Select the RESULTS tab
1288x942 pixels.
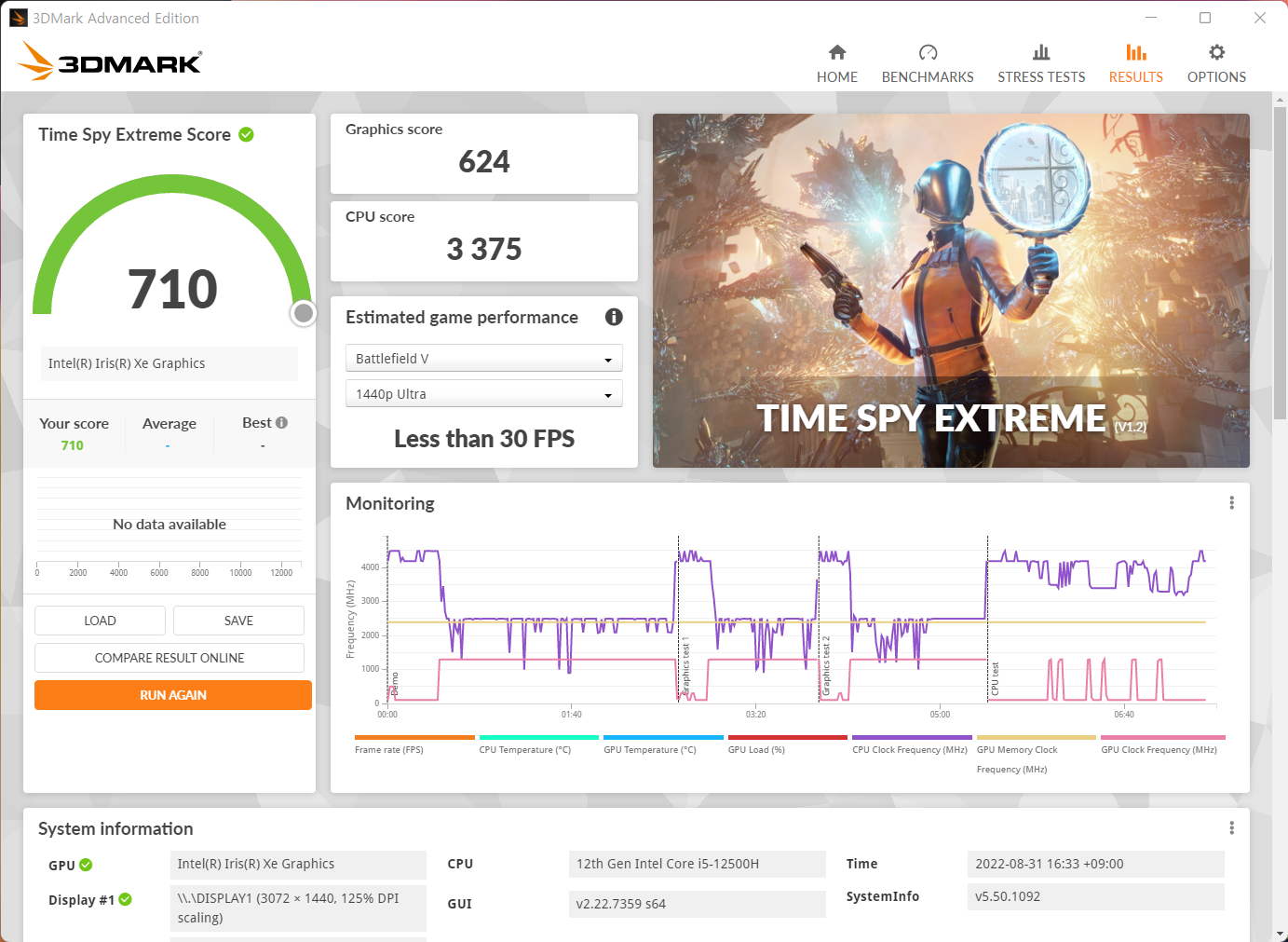point(1135,64)
